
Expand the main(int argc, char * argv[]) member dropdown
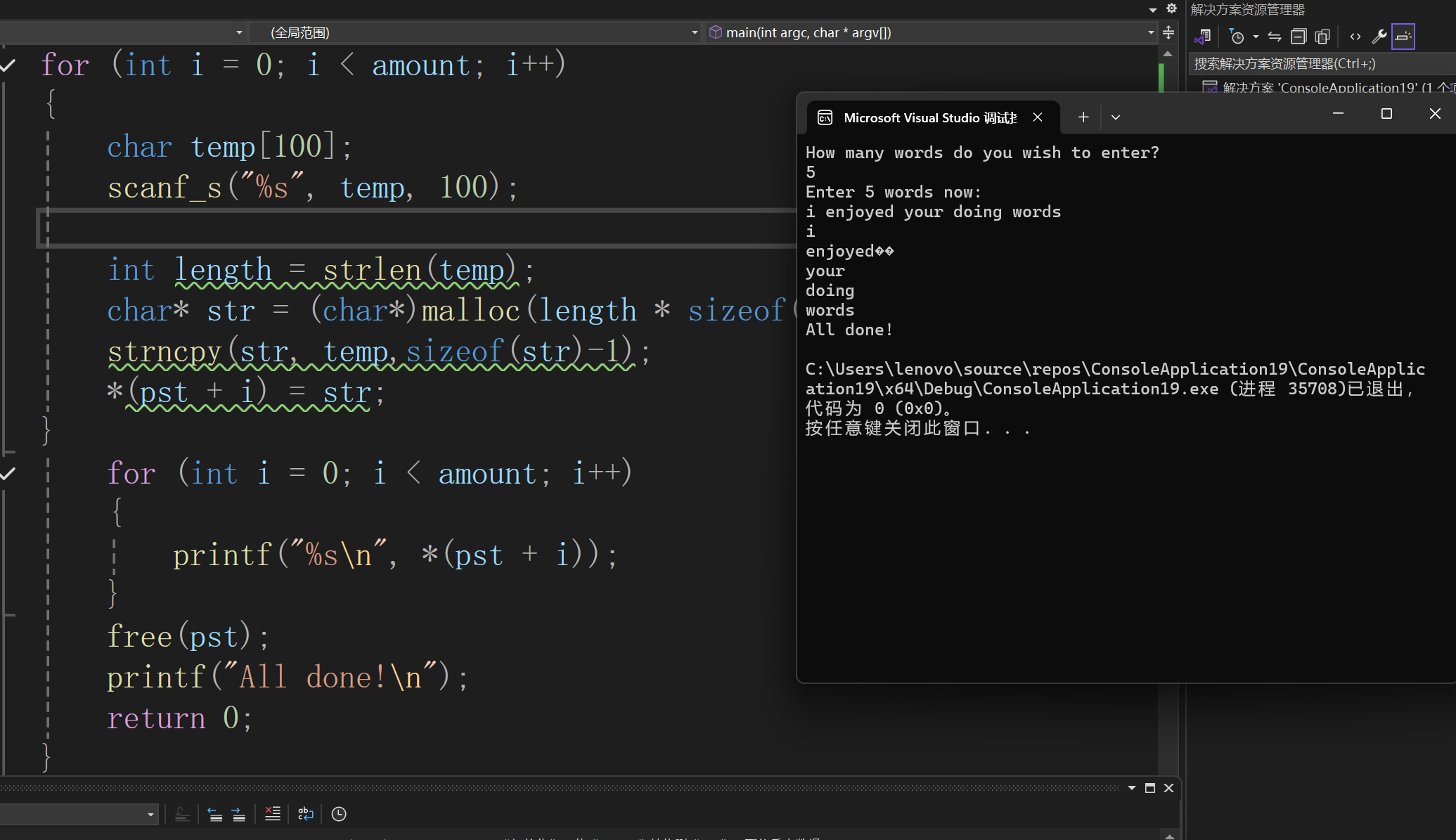pos(1150,32)
